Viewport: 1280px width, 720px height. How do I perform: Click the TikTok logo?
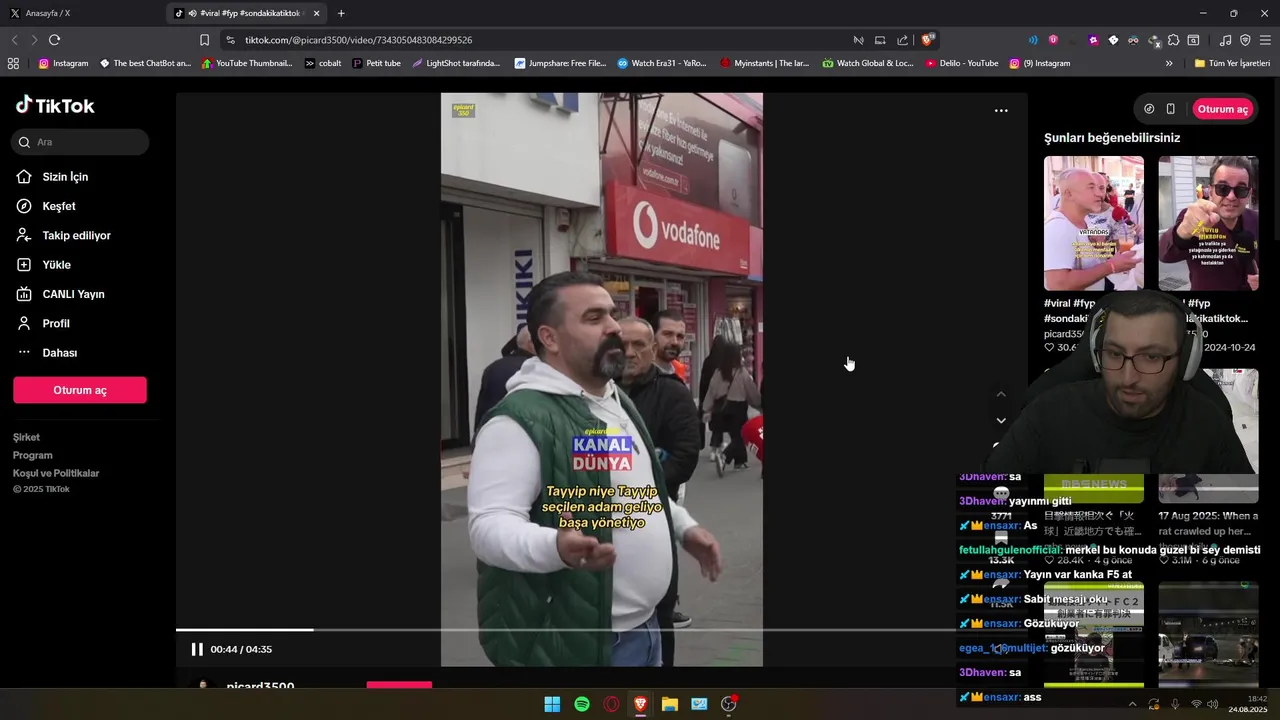(x=55, y=105)
